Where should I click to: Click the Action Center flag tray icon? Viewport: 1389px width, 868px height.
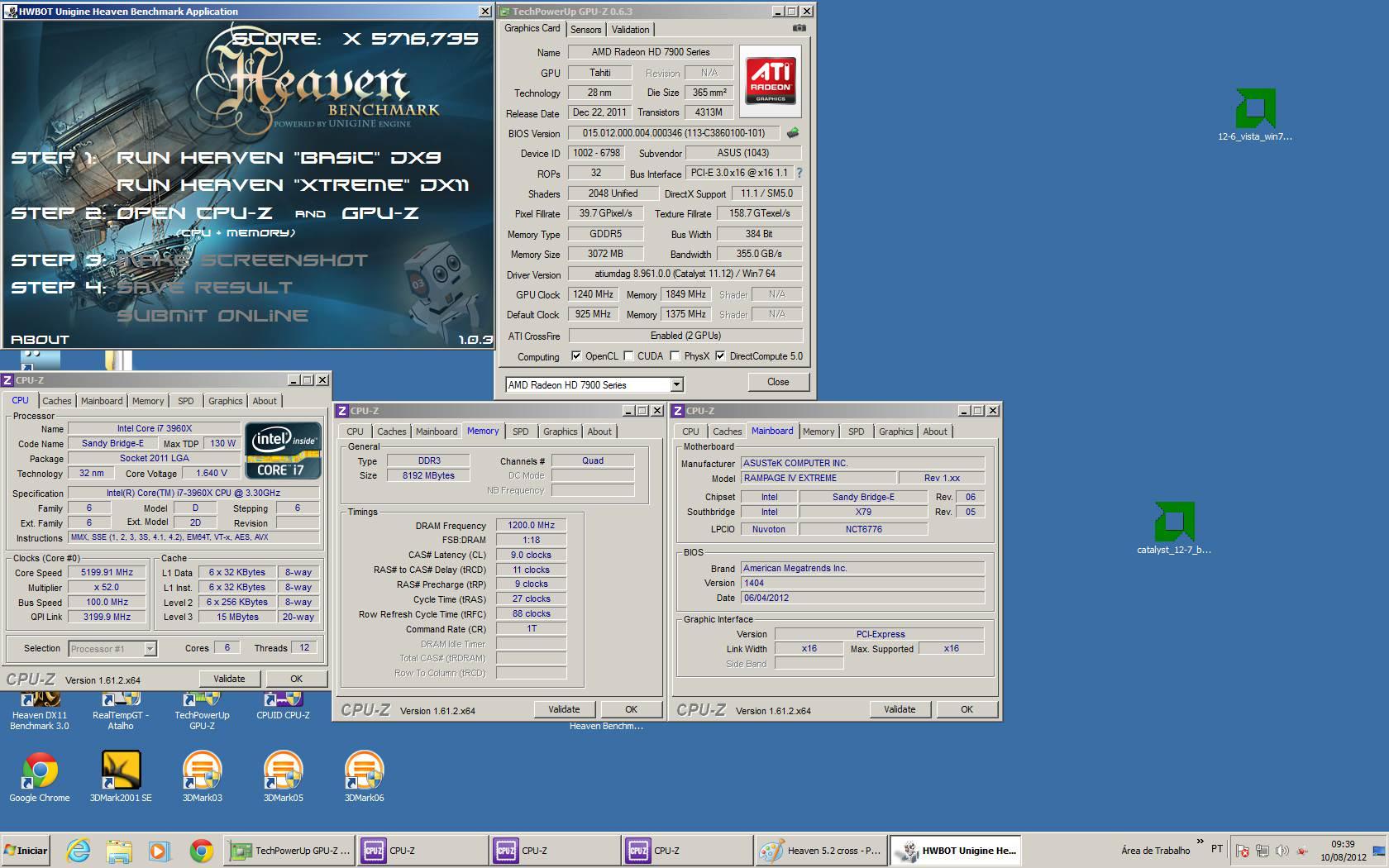tap(1242, 851)
